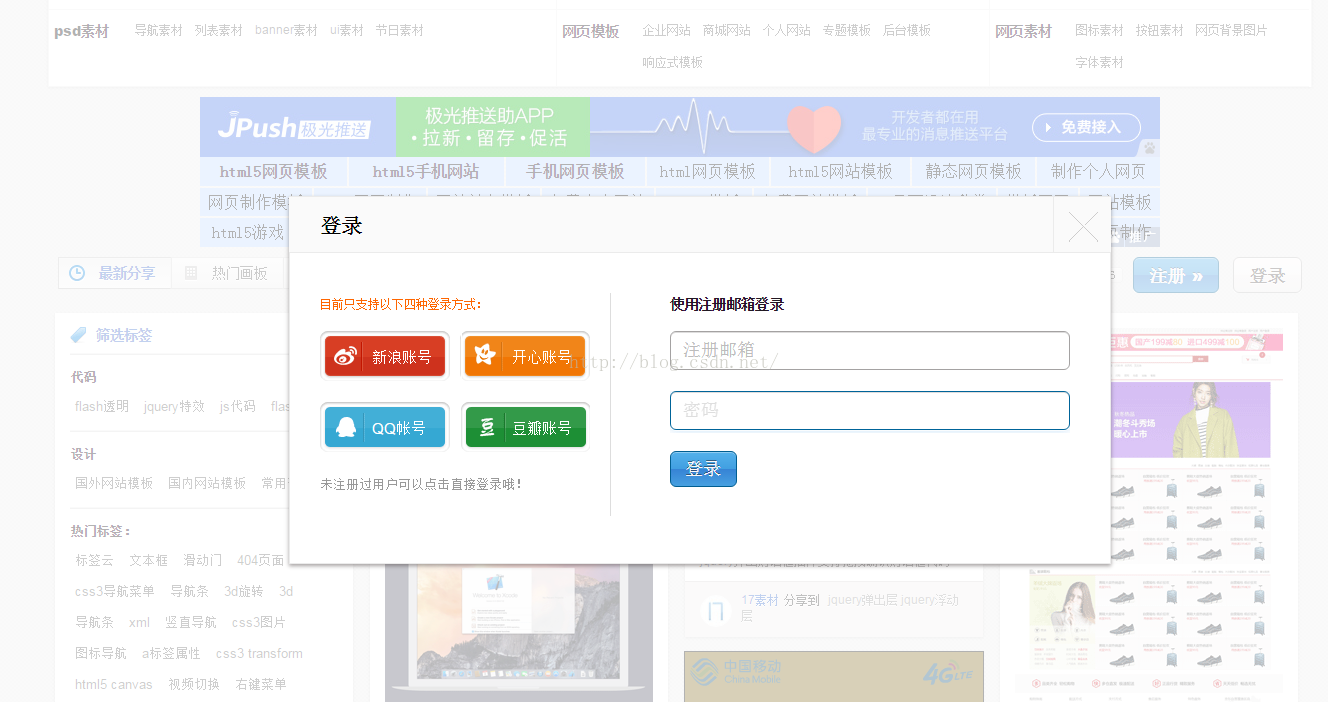The width and height of the screenshot is (1328, 702).
Task: Open the 网页素材 category heading
Action: (1023, 31)
